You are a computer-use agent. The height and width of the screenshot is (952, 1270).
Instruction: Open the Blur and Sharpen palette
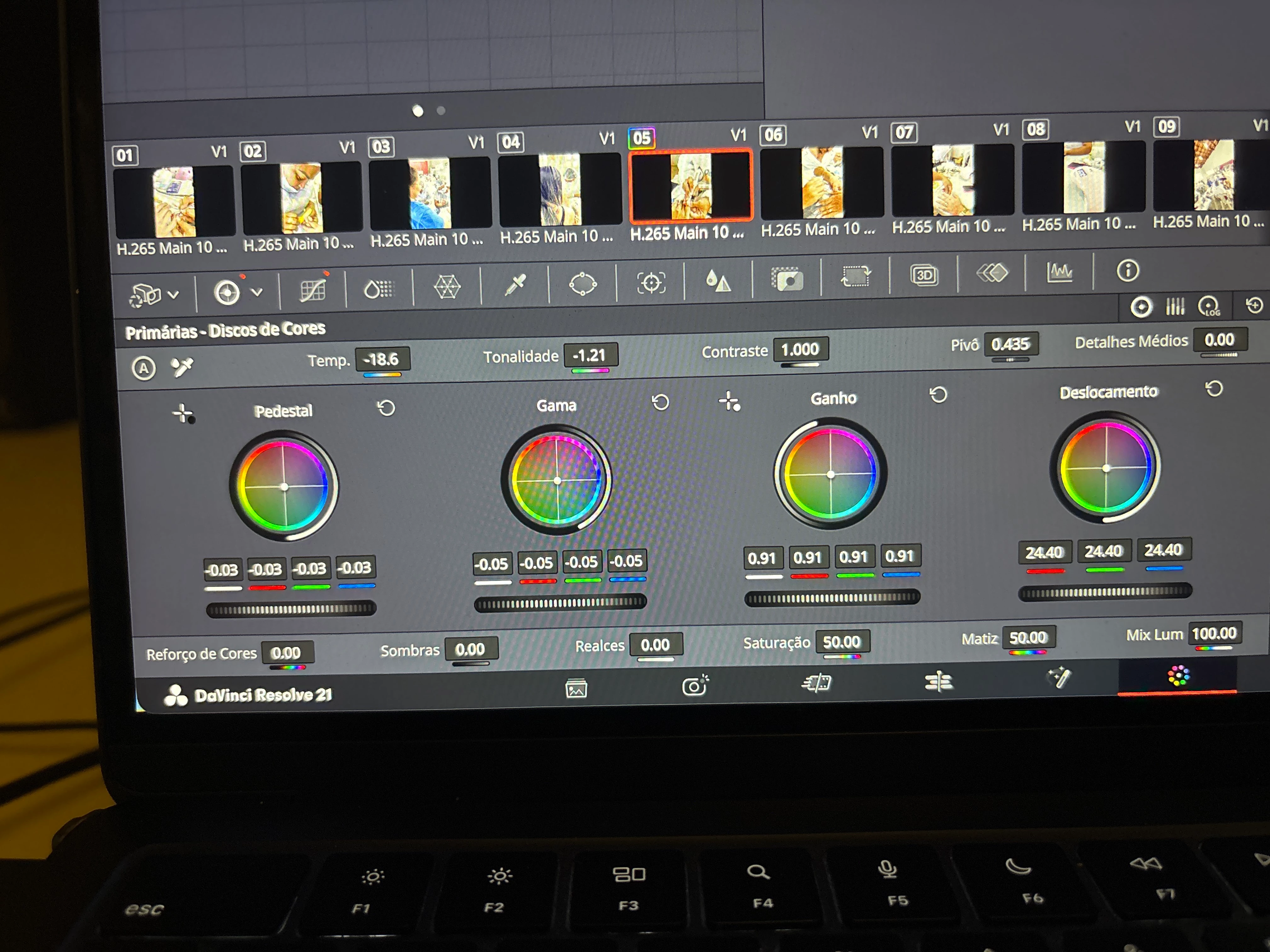click(x=718, y=280)
